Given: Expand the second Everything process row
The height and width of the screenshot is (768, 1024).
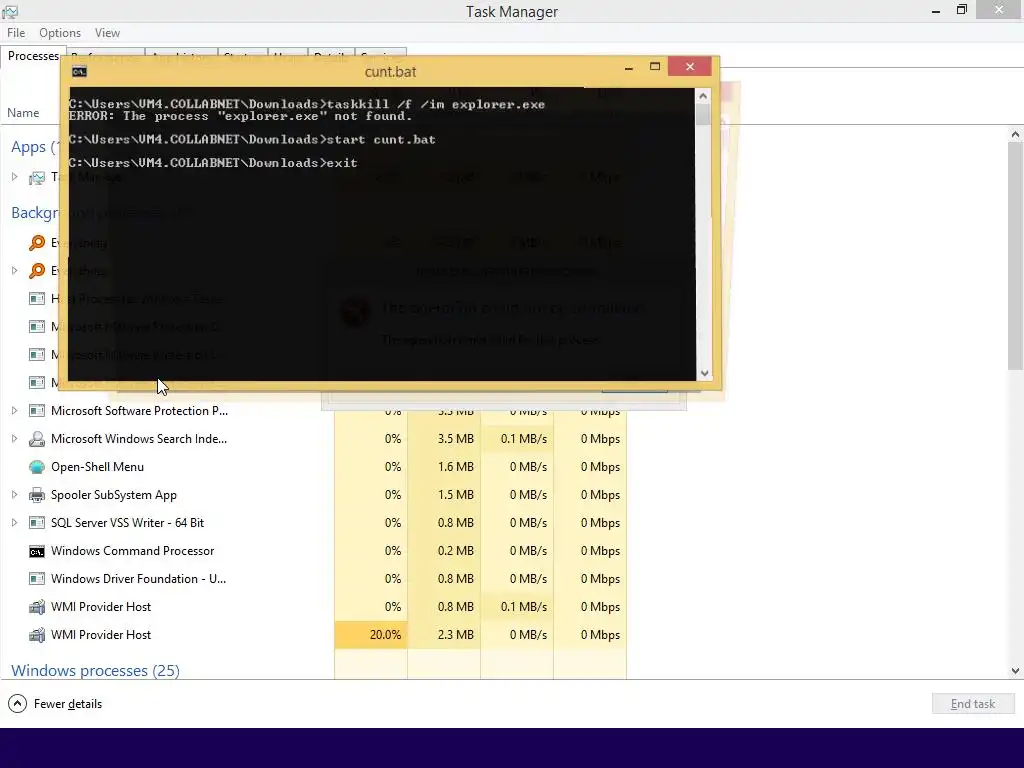Looking at the screenshot, I should 14,270.
